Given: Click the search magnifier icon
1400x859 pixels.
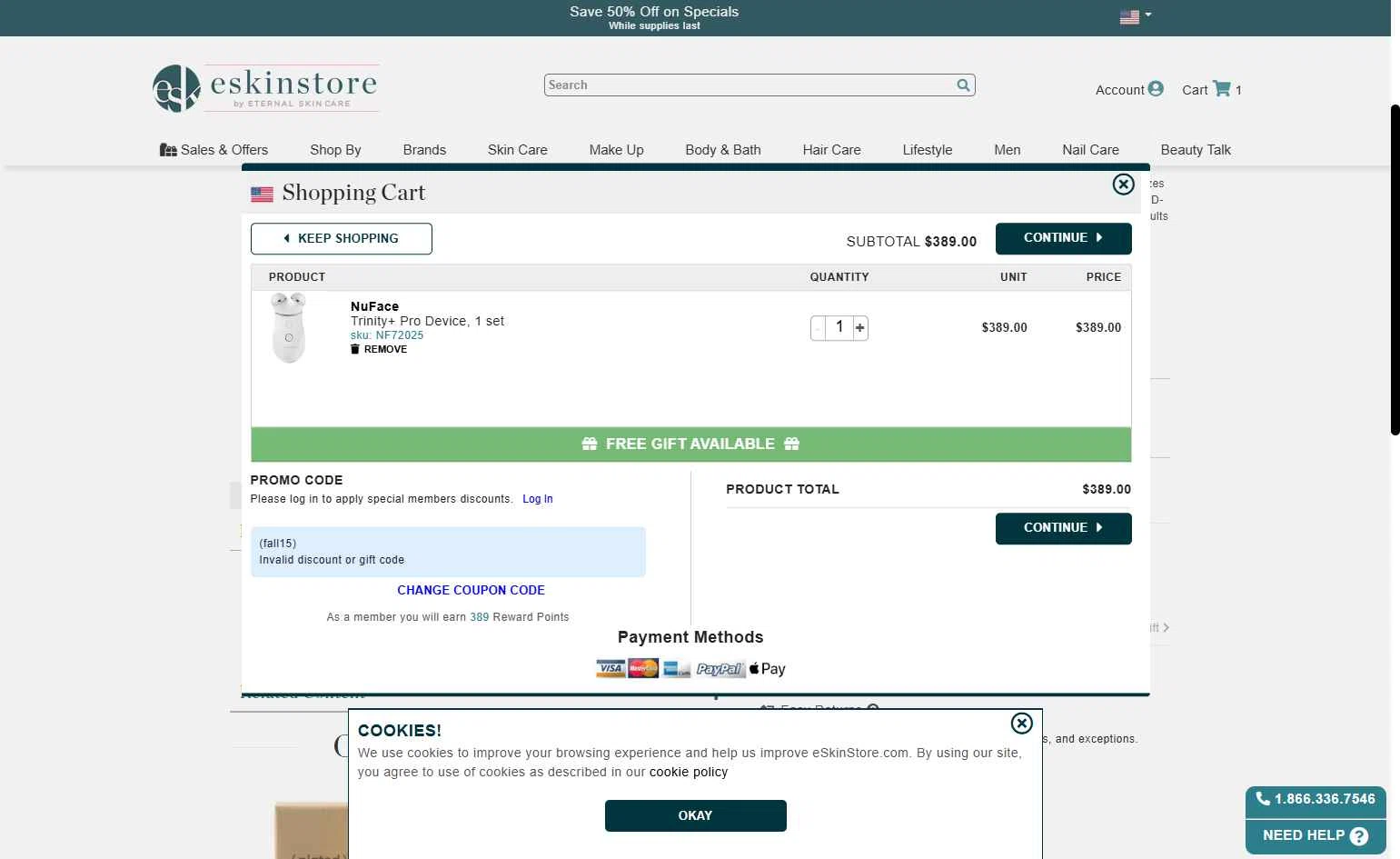Looking at the screenshot, I should pos(963,85).
